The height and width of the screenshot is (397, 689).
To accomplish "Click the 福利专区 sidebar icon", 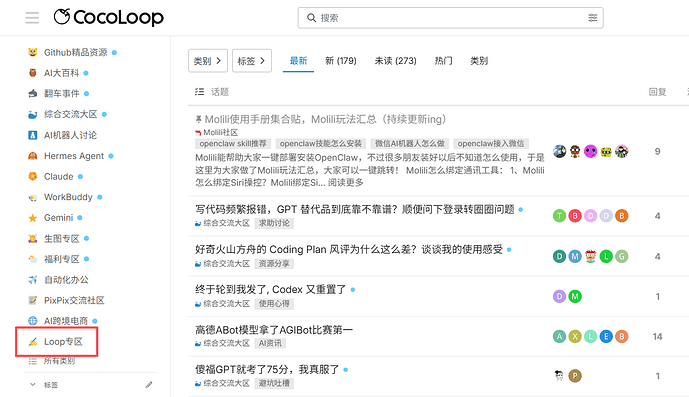I will click(33, 259).
